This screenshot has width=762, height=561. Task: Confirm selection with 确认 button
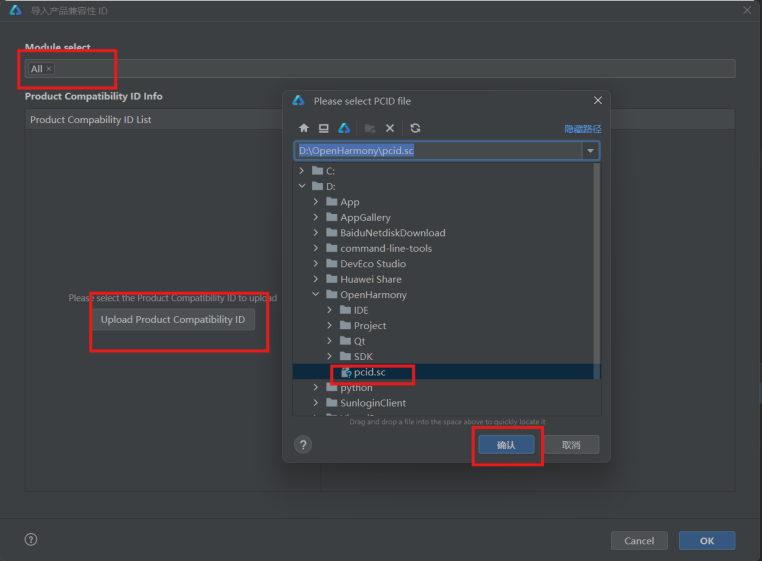click(506, 445)
